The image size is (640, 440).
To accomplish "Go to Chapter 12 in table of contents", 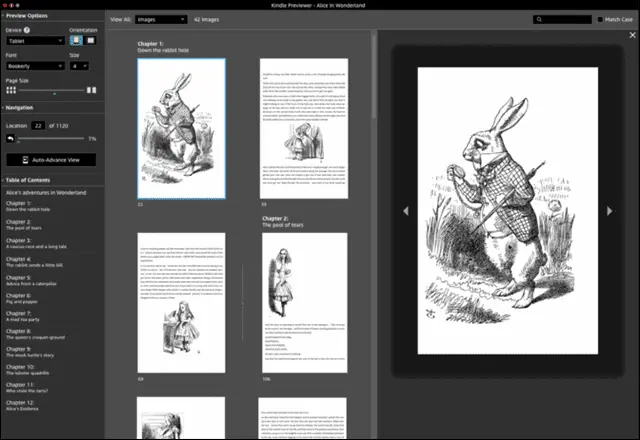I will pyautogui.click(x=22, y=405).
